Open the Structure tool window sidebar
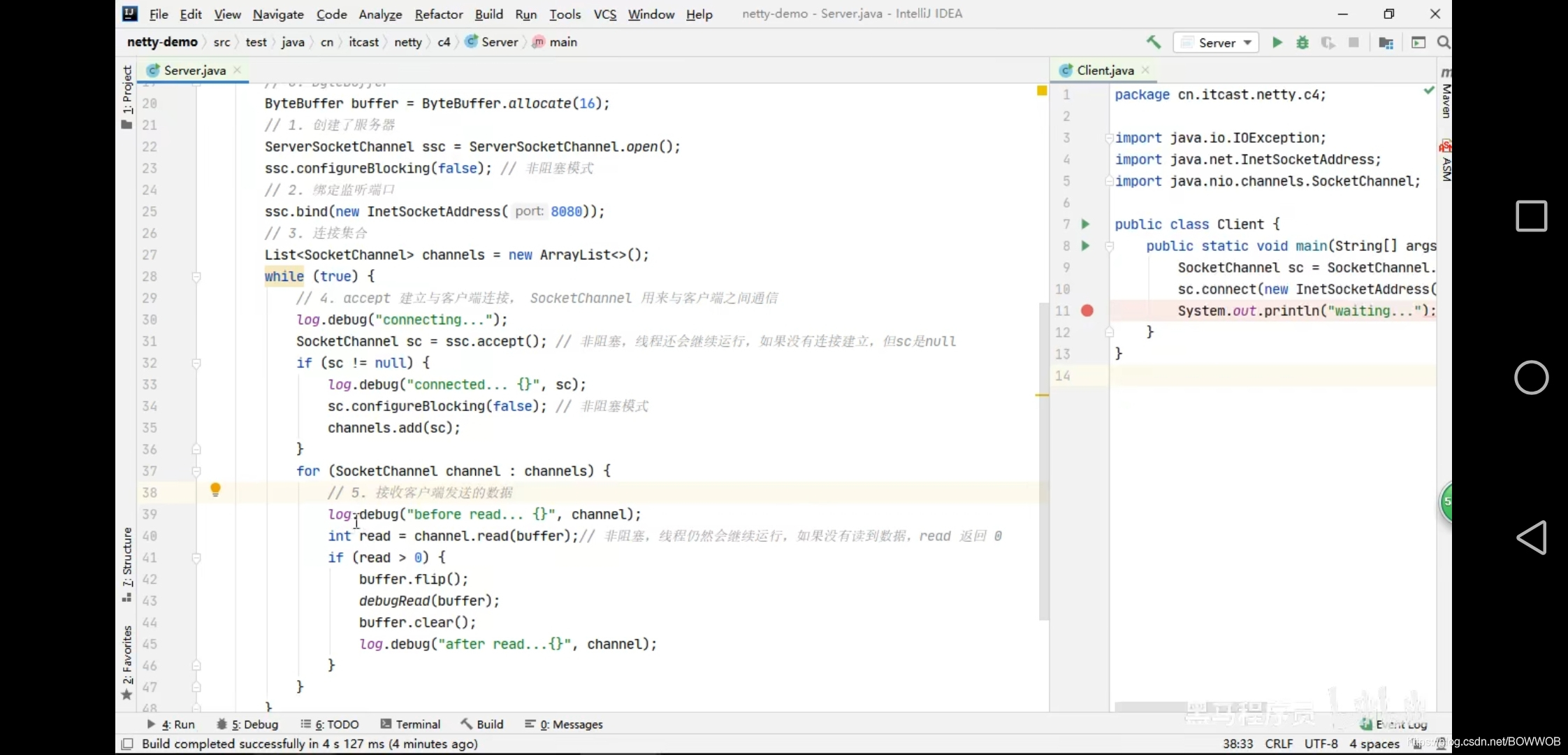 (126, 564)
